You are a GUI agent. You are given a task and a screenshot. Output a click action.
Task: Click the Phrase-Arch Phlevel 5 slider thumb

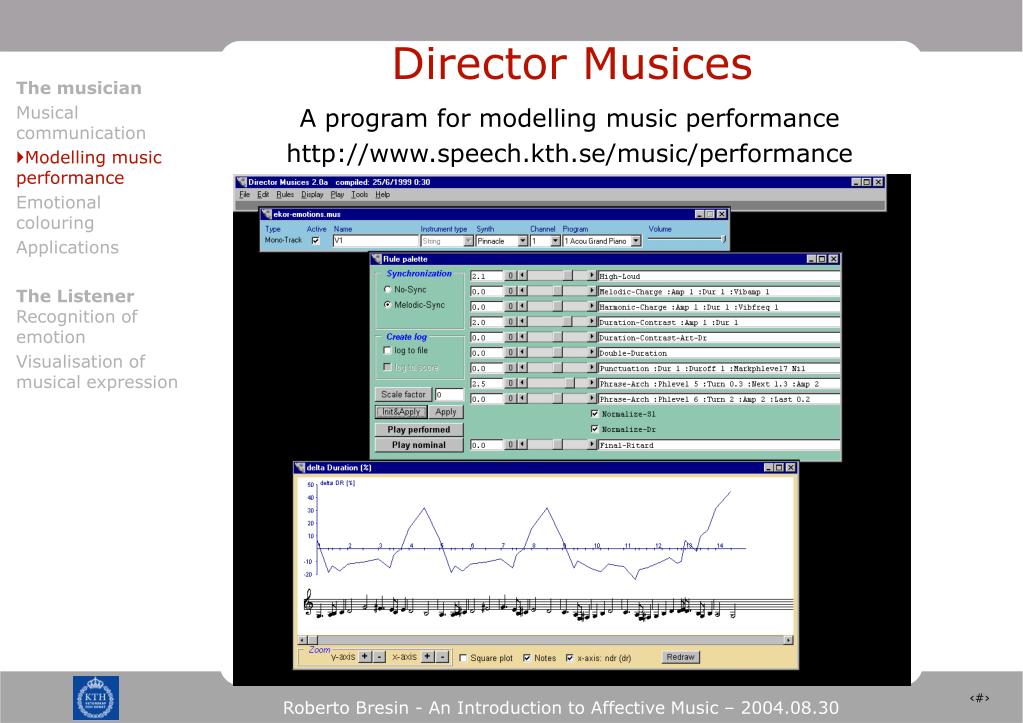click(x=570, y=384)
